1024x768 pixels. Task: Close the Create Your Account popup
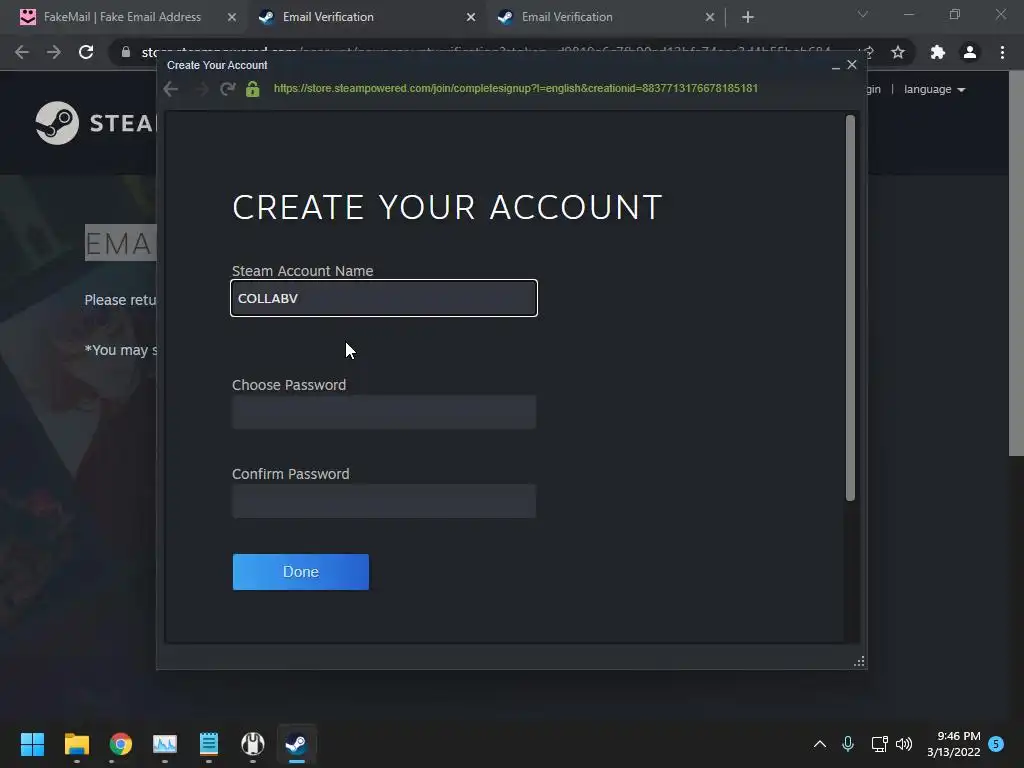pyautogui.click(x=852, y=65)
